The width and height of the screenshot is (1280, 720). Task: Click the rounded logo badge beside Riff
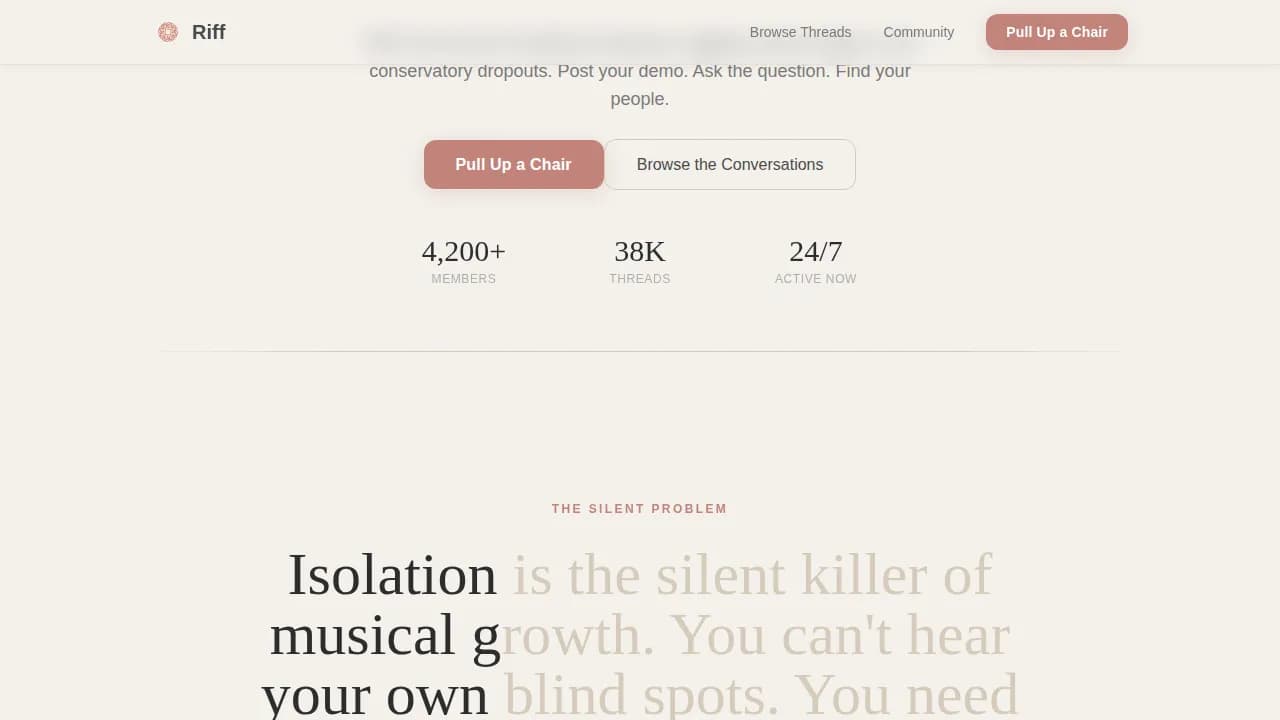(167, 31)
